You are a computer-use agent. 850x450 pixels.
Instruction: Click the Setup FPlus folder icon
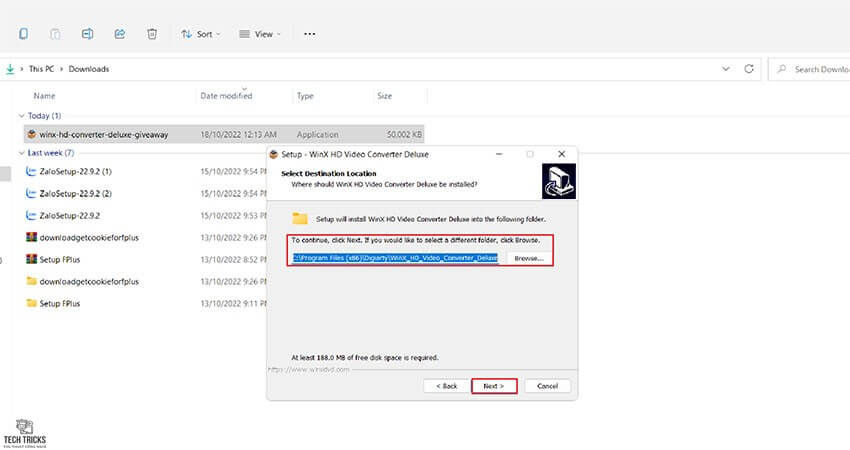(31, 304)
